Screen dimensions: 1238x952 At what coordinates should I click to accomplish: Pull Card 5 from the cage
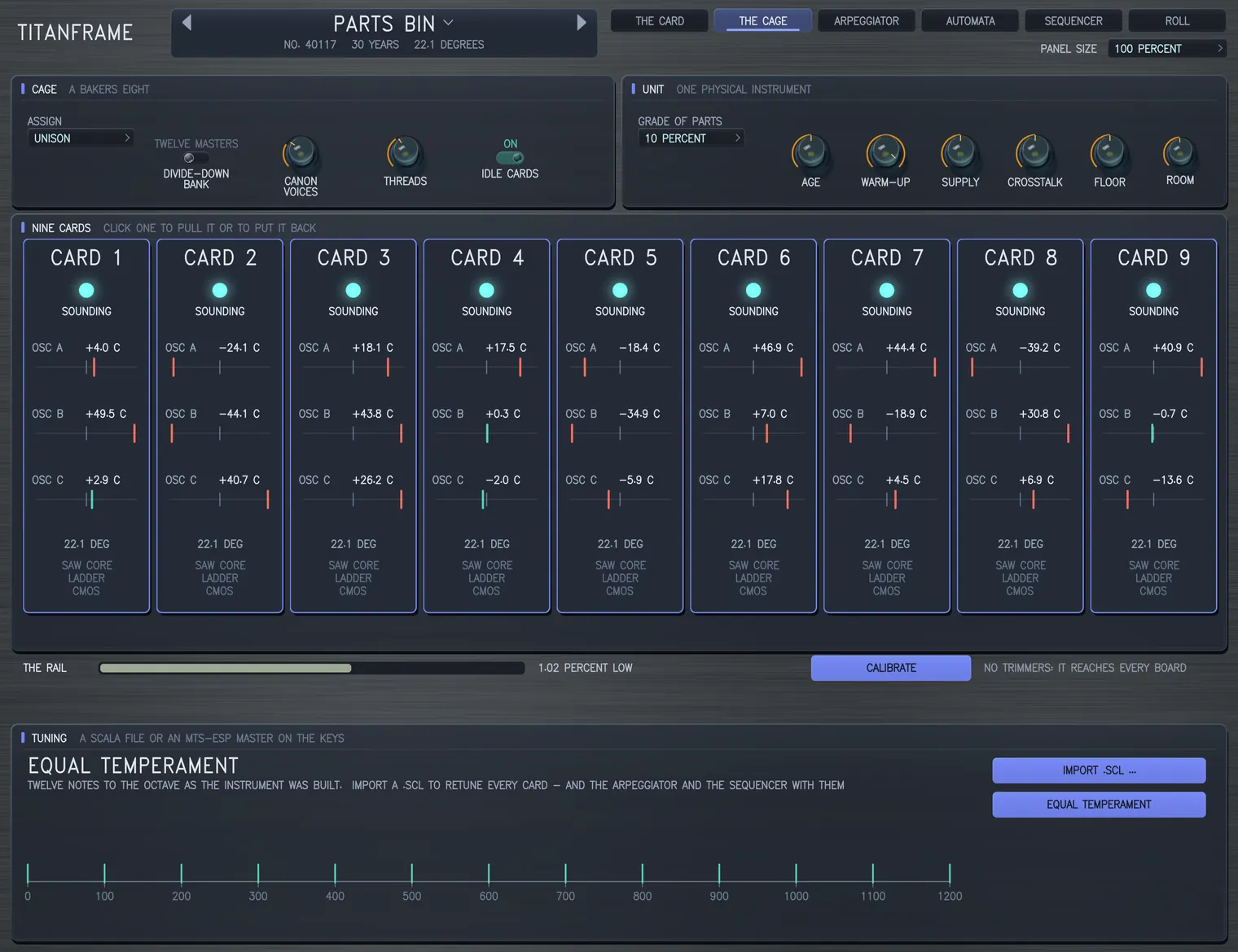pyautogui.click(x=620, y=426)
